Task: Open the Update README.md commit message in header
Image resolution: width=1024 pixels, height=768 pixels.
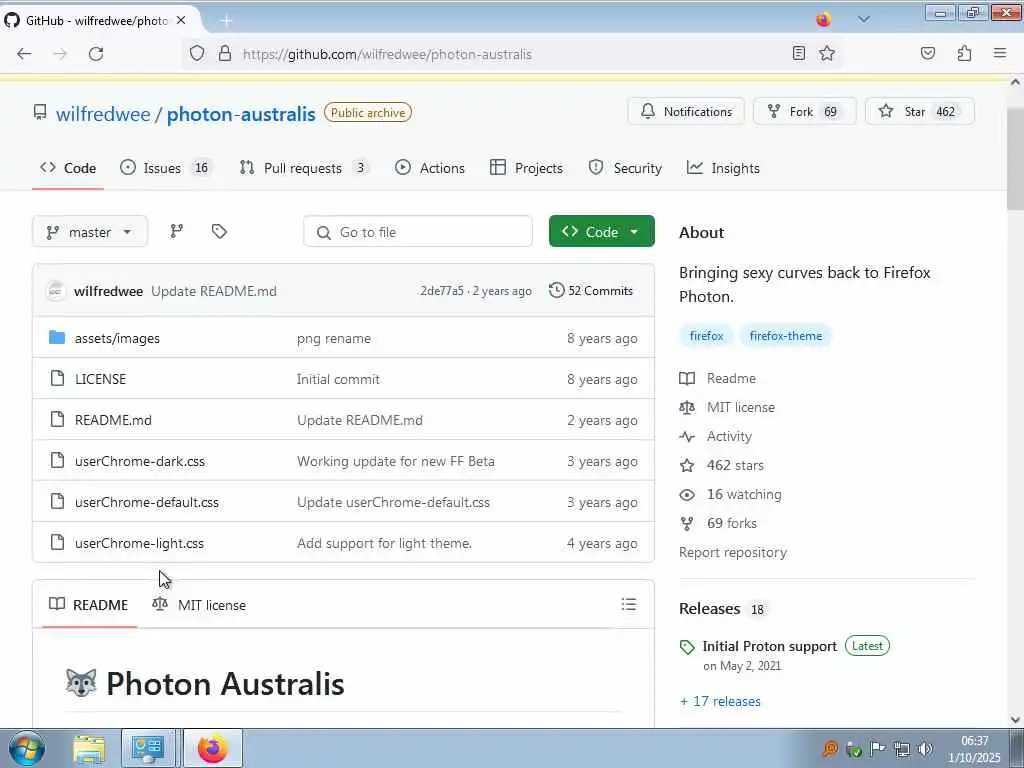Action: click(x=214, y=291)
